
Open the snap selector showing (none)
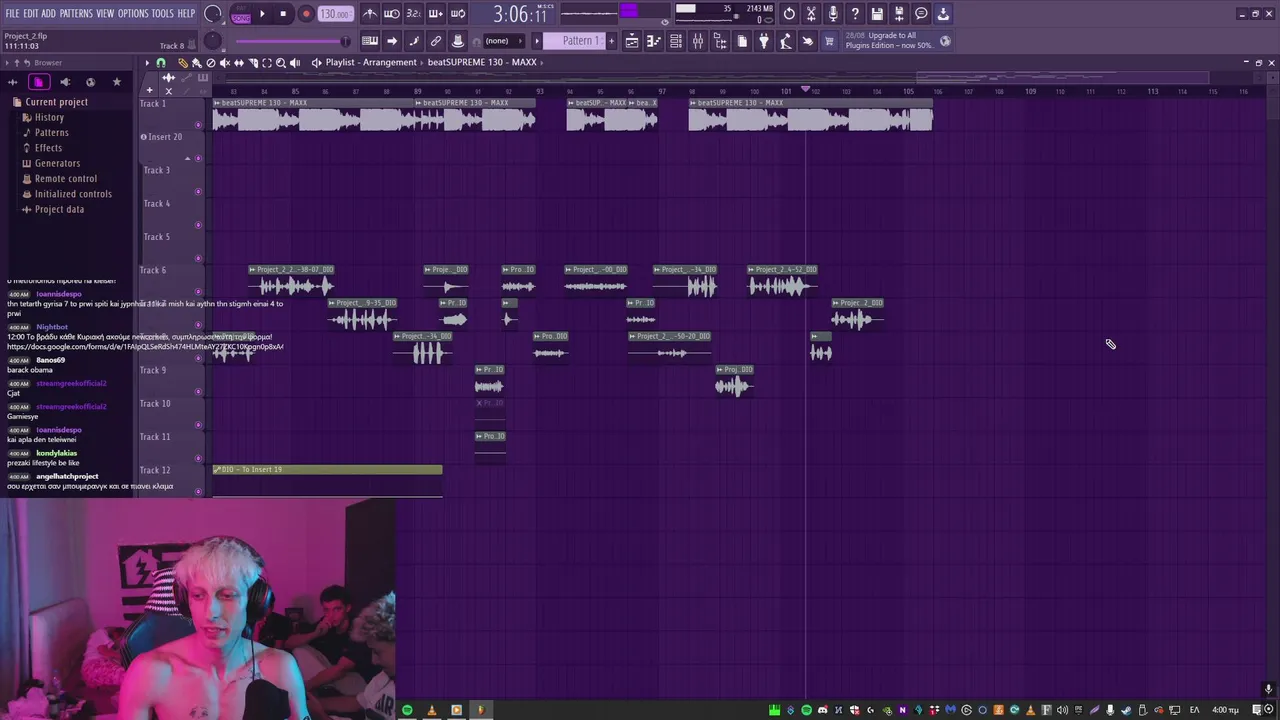[x=502, y=41]
